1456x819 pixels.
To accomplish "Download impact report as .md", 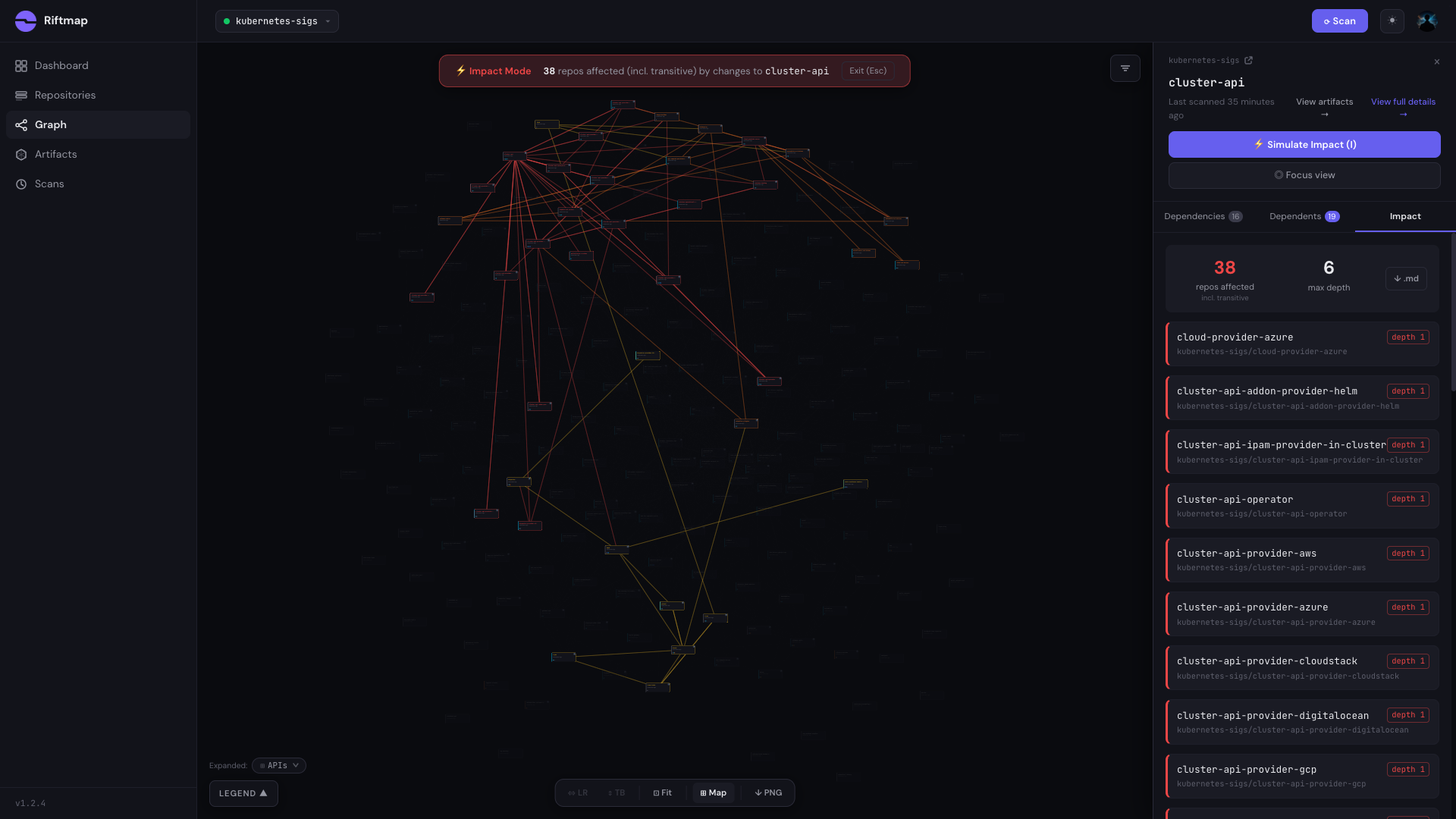I will click(x=1406, y=279).
